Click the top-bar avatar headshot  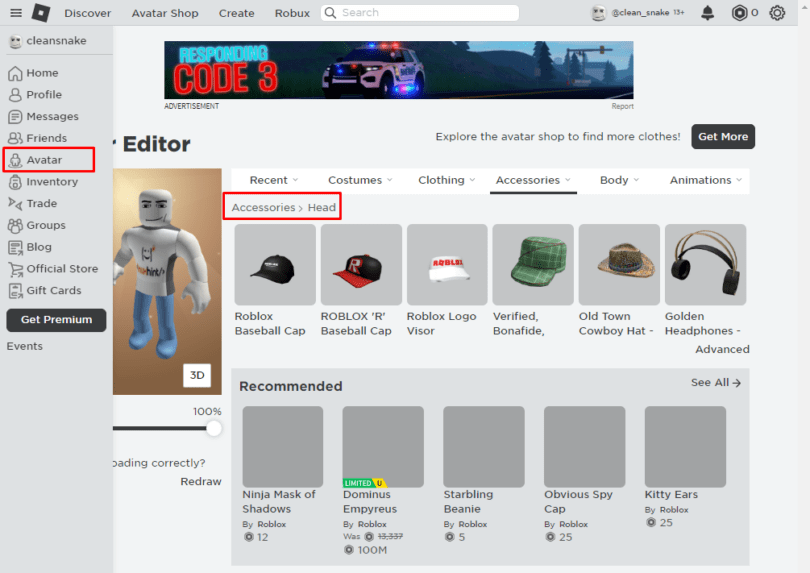coord(598,12)
